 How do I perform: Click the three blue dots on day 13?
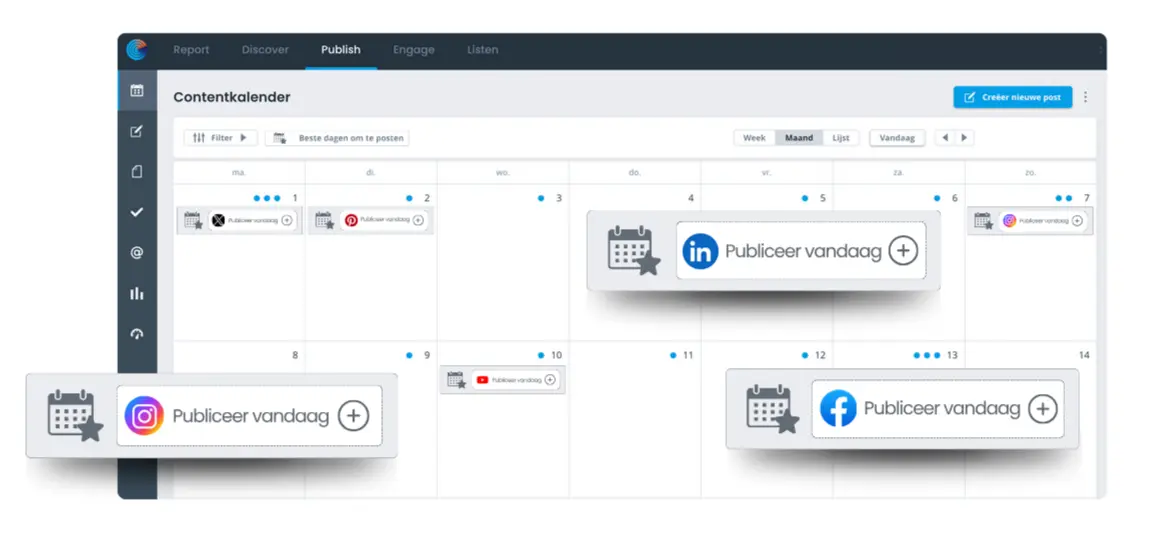point(927,355)
